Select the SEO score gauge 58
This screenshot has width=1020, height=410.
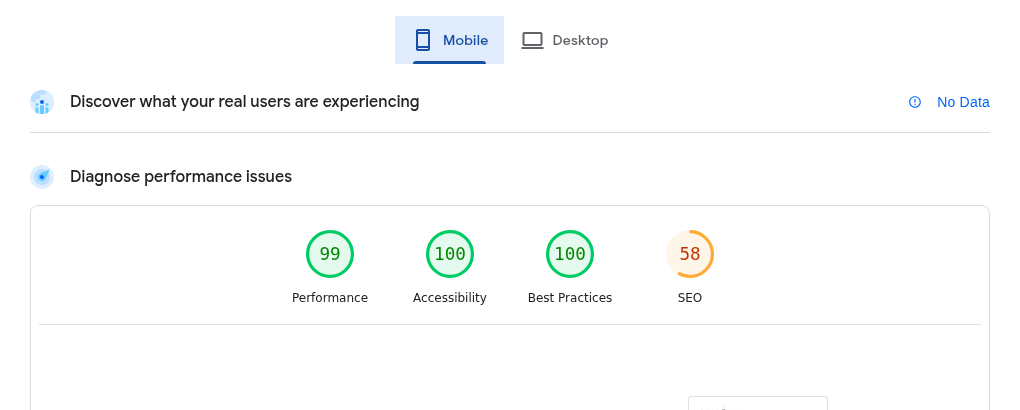690,254
